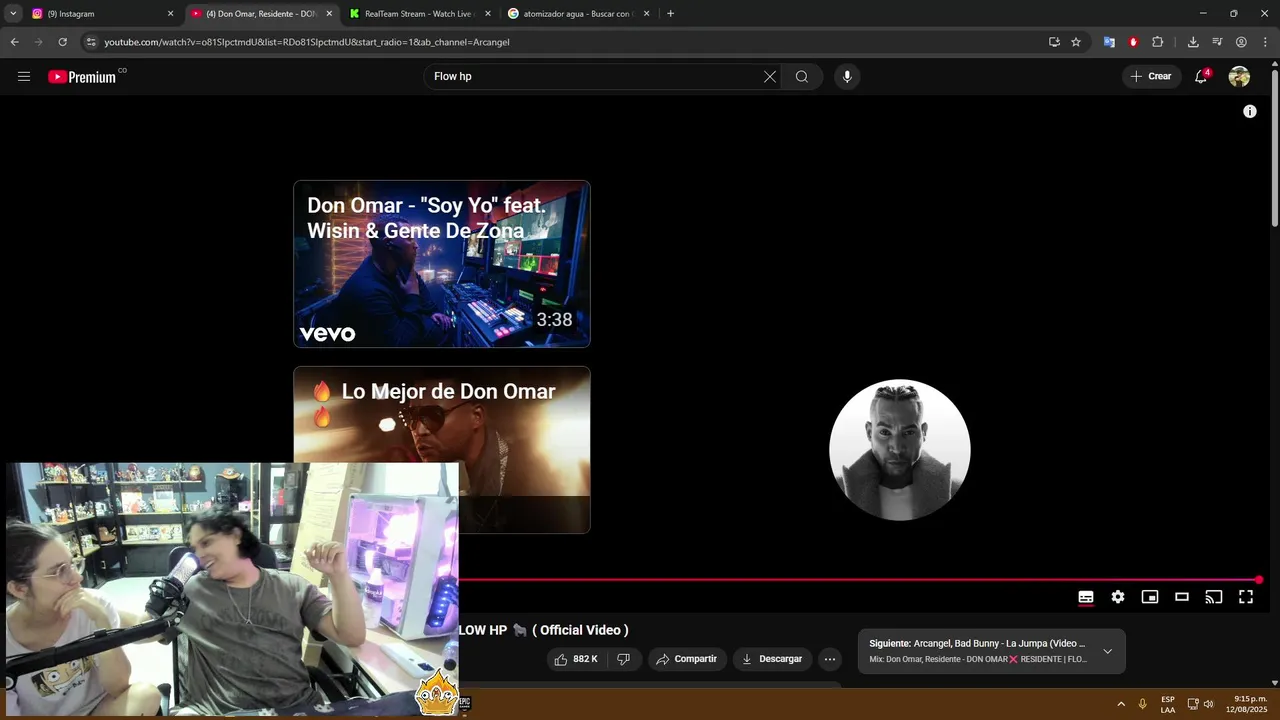Like the video (882 K)

click(x=577, y=659)
